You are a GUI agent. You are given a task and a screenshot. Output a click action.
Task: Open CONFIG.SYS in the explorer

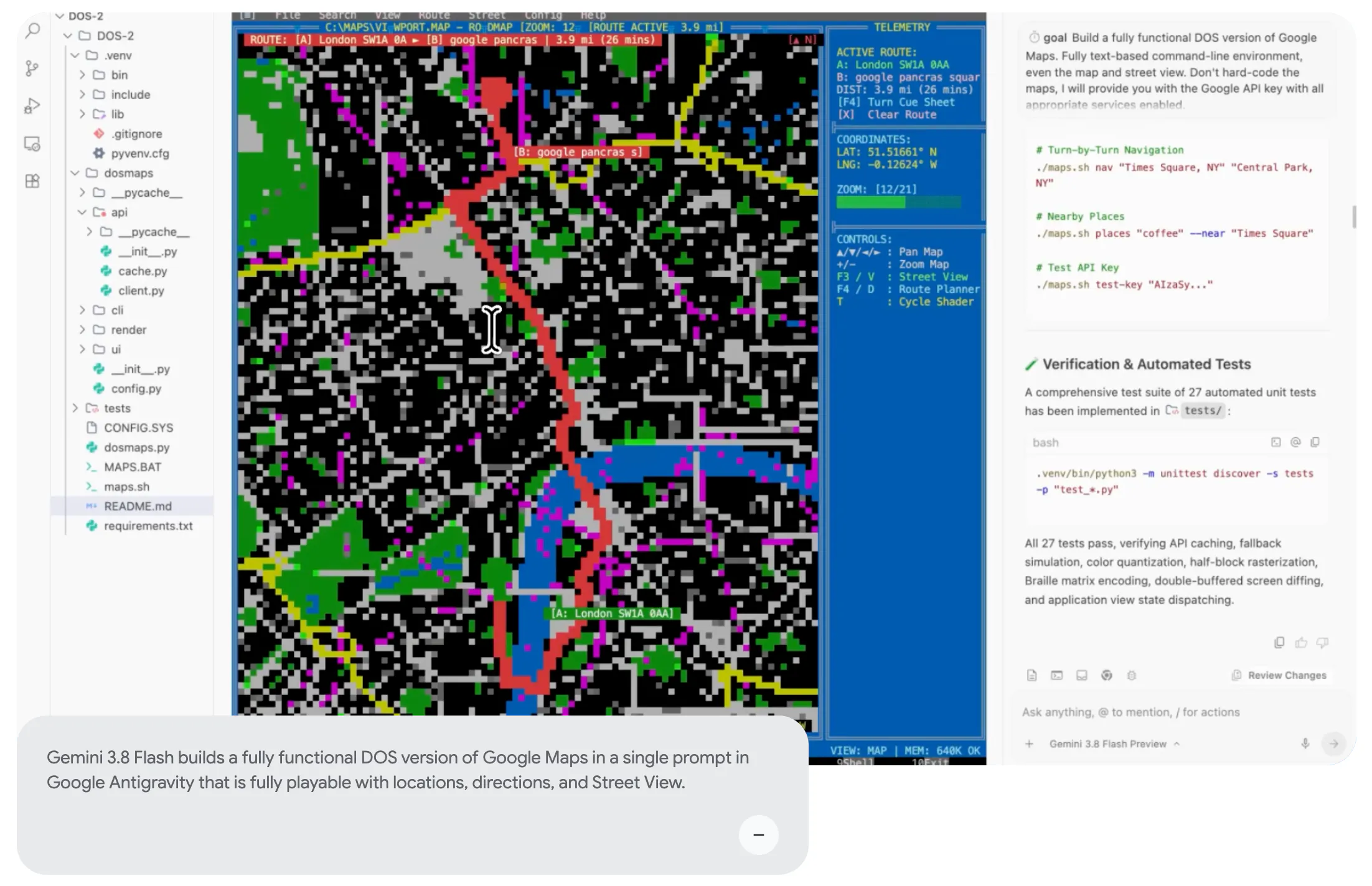pyautogui.click(x=138, y=428)
